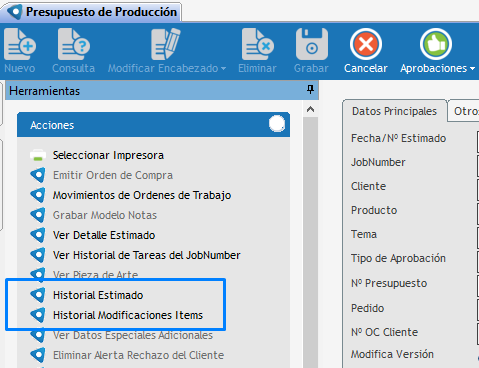Click the JobNumber field label
The height and width of the screenshot is (368, 479).
click(378, 162)
